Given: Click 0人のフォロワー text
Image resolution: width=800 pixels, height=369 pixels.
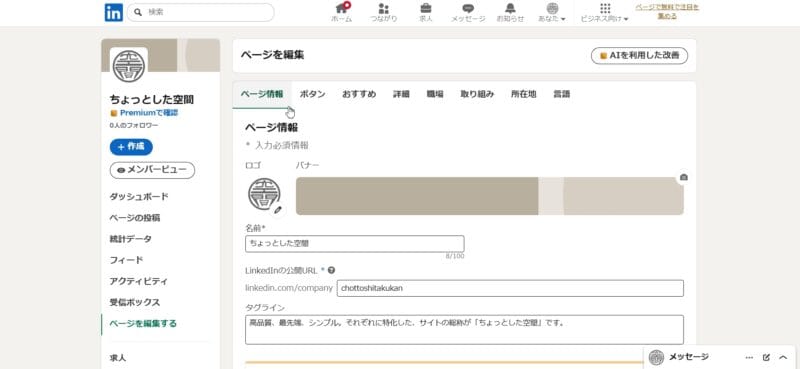Looking at the screenshot, I should [134, 125].
